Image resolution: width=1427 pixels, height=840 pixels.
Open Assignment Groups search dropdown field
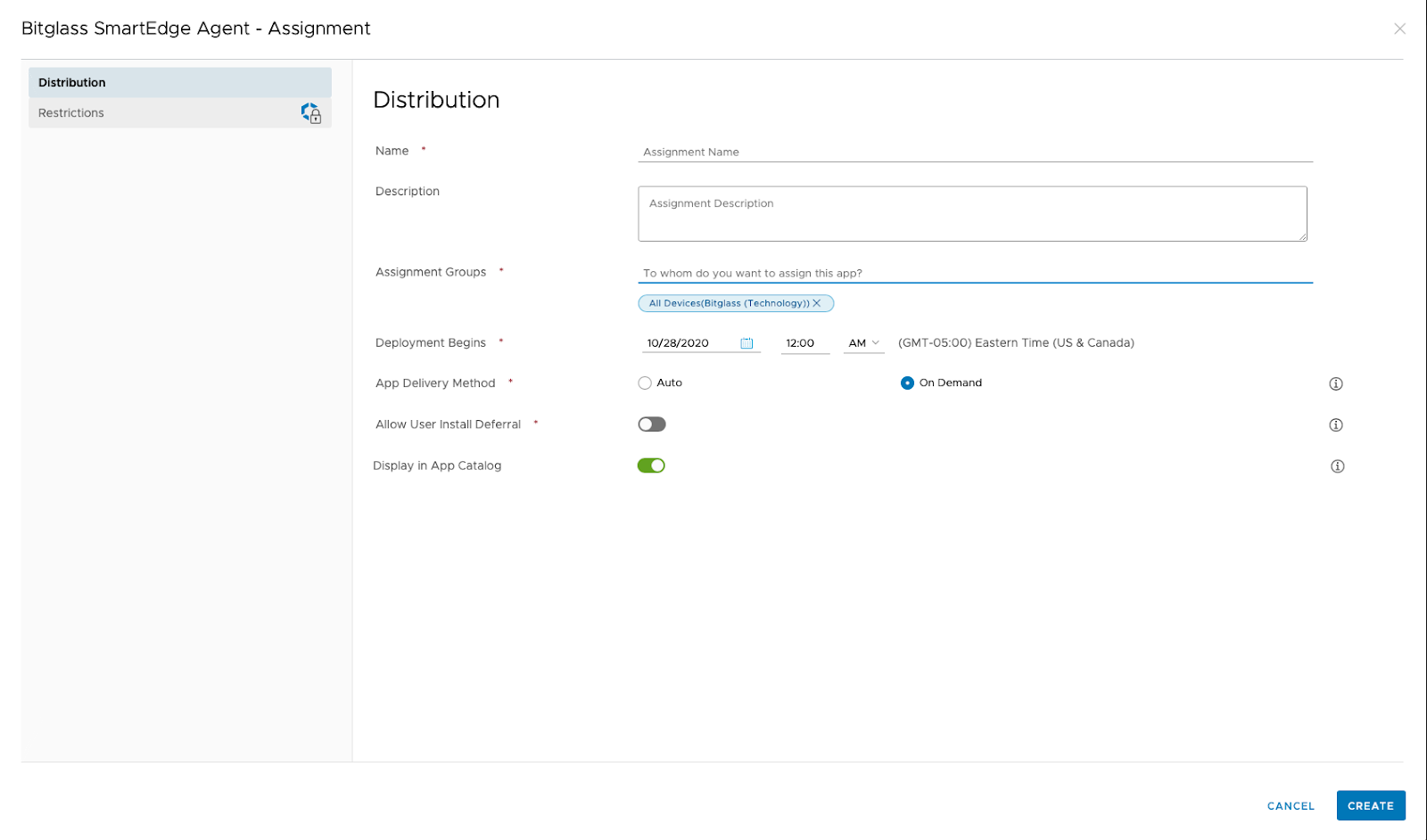[x=975, y=274]
